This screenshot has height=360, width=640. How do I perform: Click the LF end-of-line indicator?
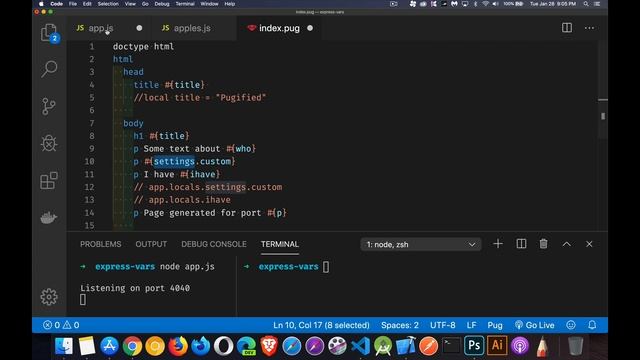pos(471,325)
